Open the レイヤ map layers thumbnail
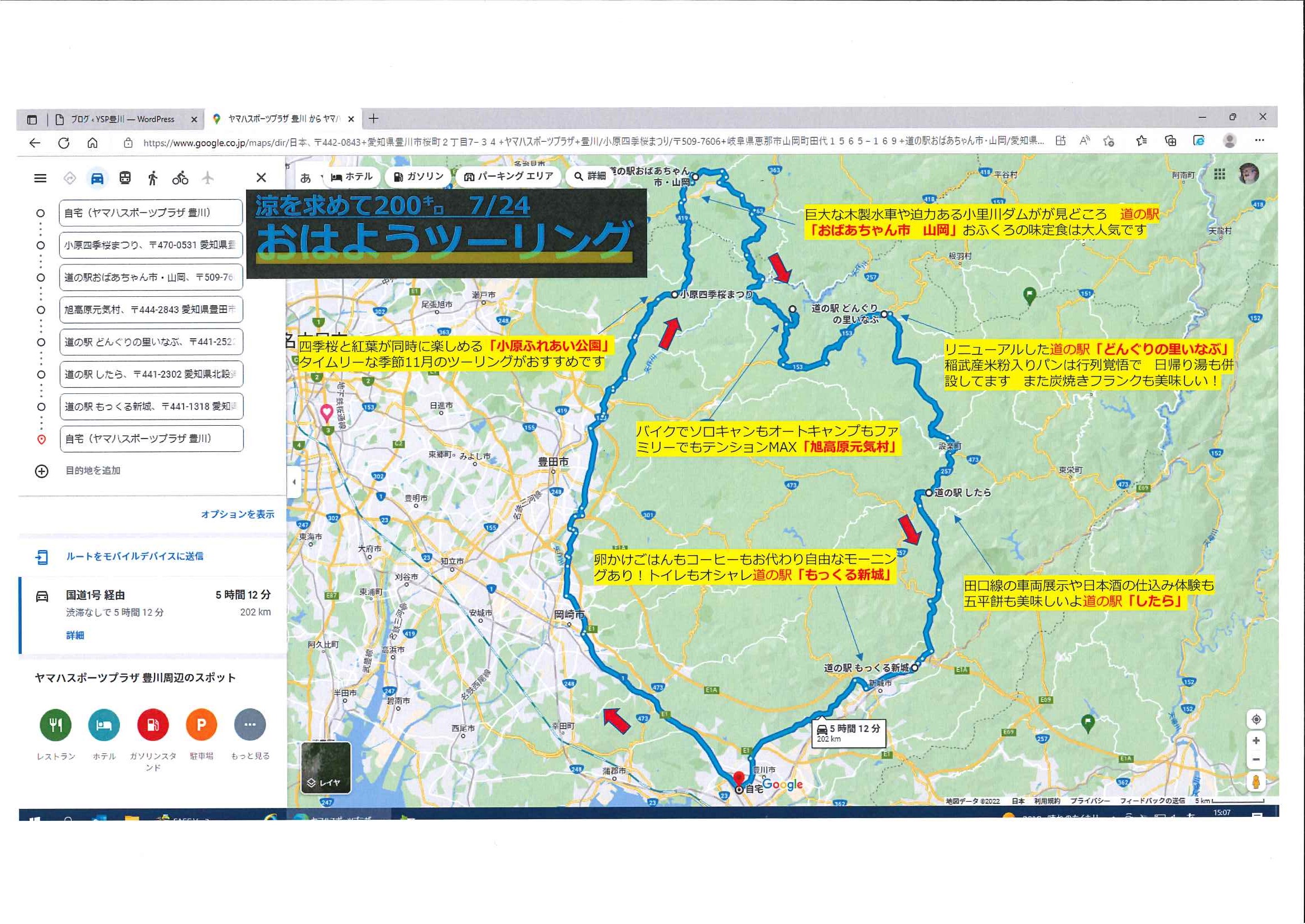 (x=325, y=768)
